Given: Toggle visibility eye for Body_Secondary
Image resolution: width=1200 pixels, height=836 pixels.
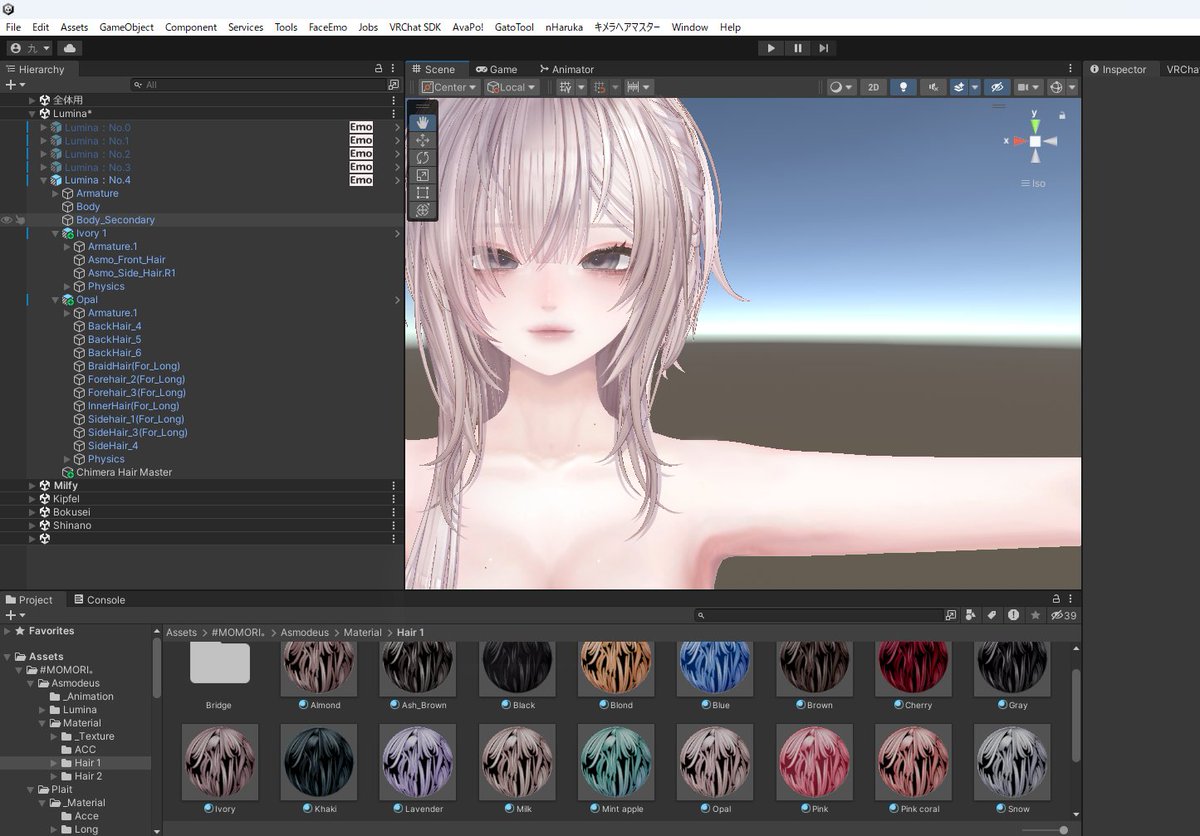Looking at the screenshot, I should tap(7, 220).
